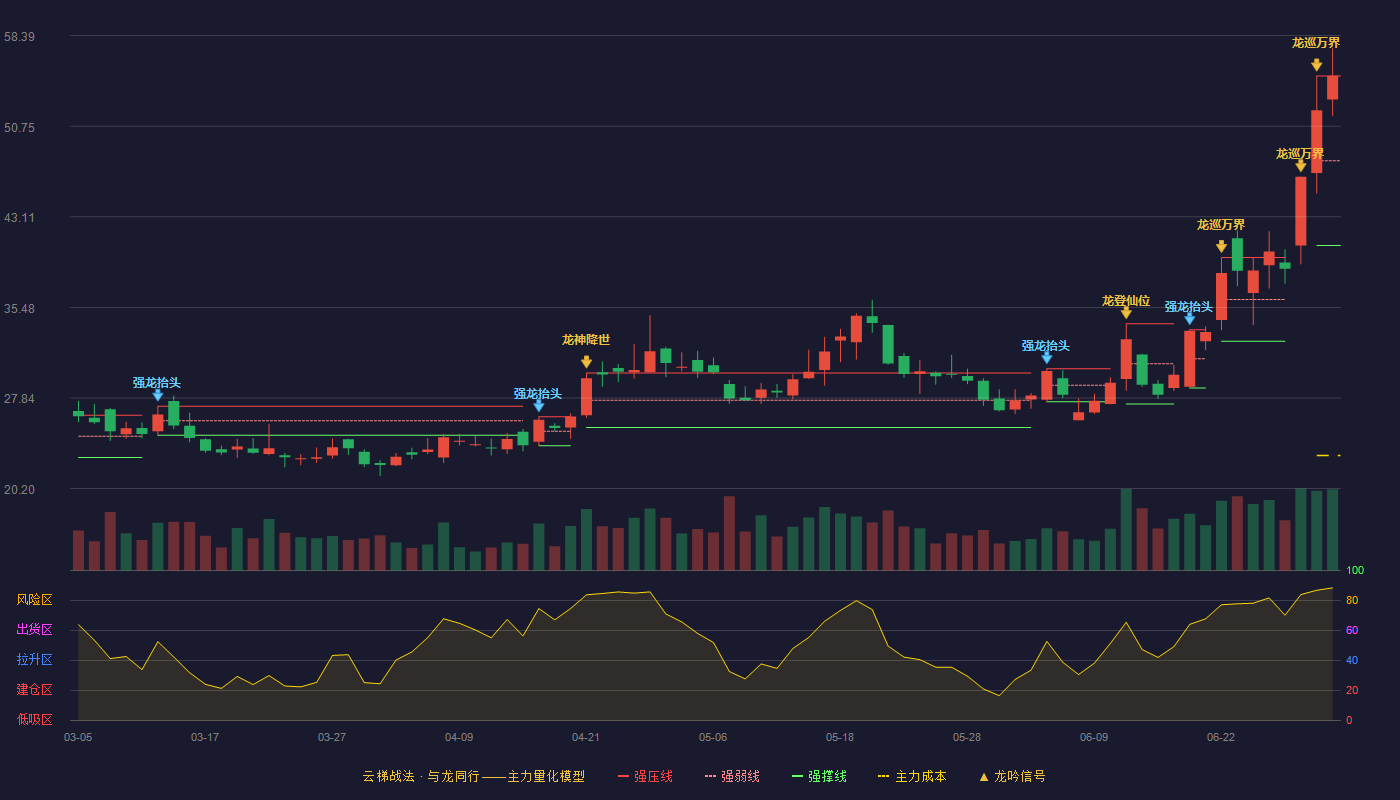Toggle the 主力成本 legend entry
1400x800 pixels.
tap(912, 776)
